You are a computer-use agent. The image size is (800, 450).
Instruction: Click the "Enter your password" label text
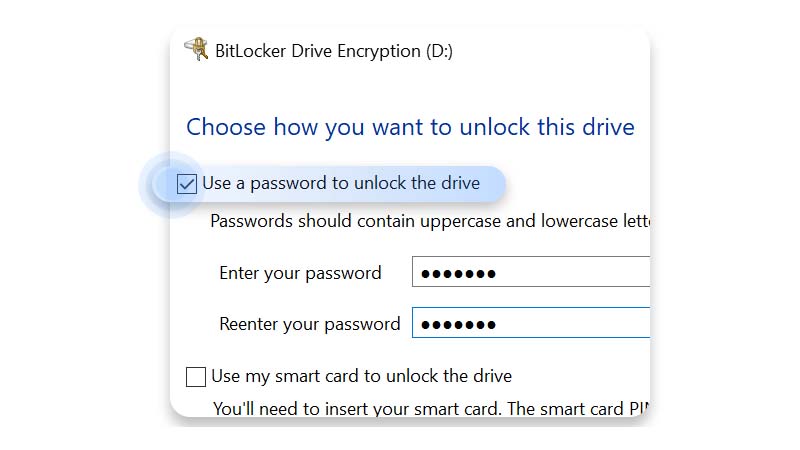tap(301, 273)
